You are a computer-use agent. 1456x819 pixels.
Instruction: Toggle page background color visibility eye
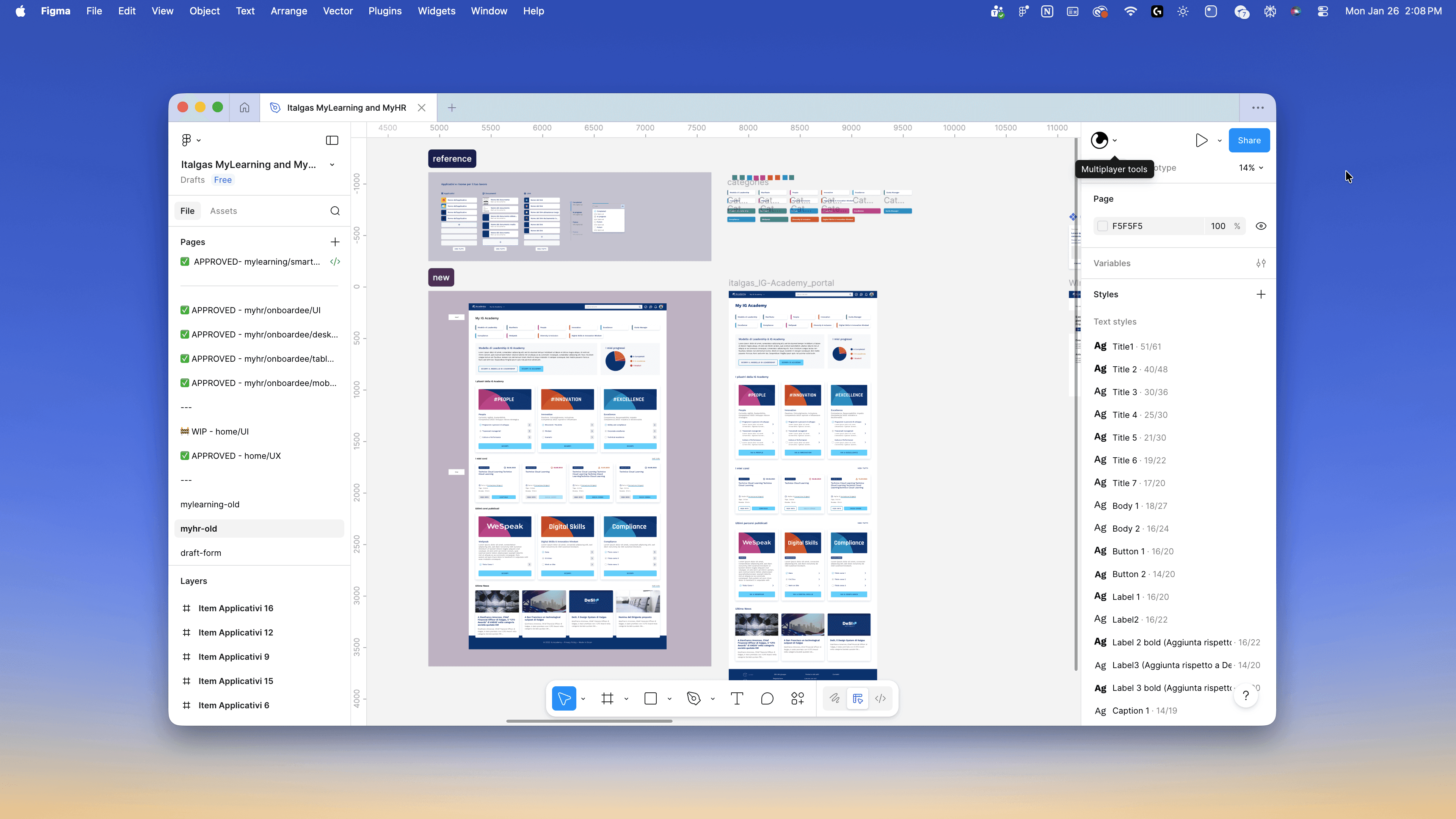tap(1261, 226)
